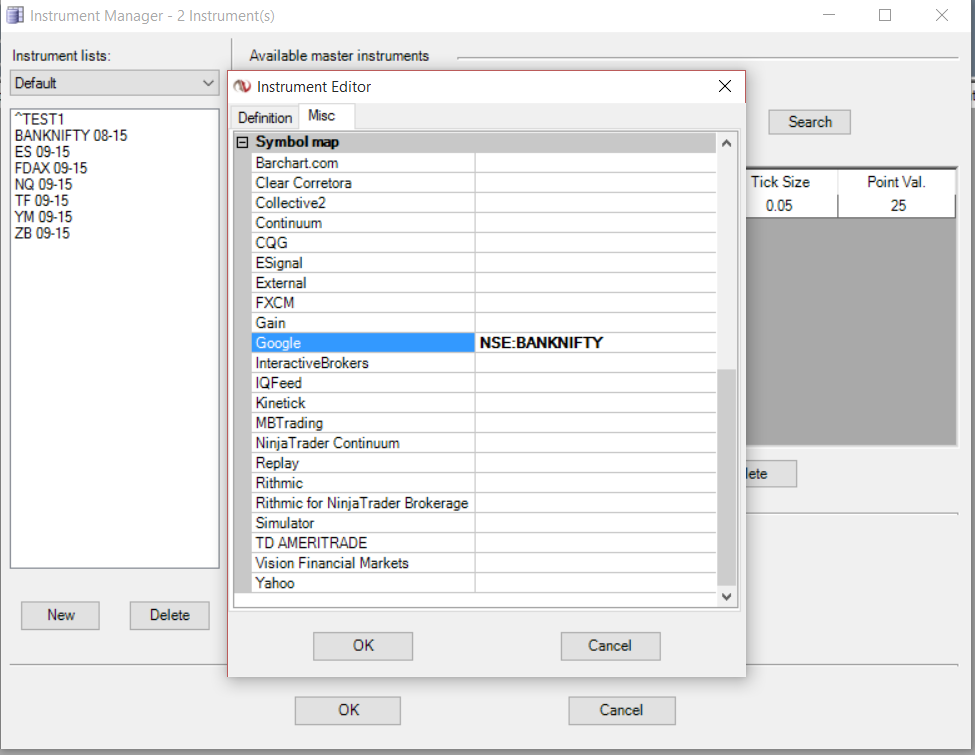The width and height of the screenshot is (975, 755).
Task: Click the Point Val. column header
Action: (897, 182)
